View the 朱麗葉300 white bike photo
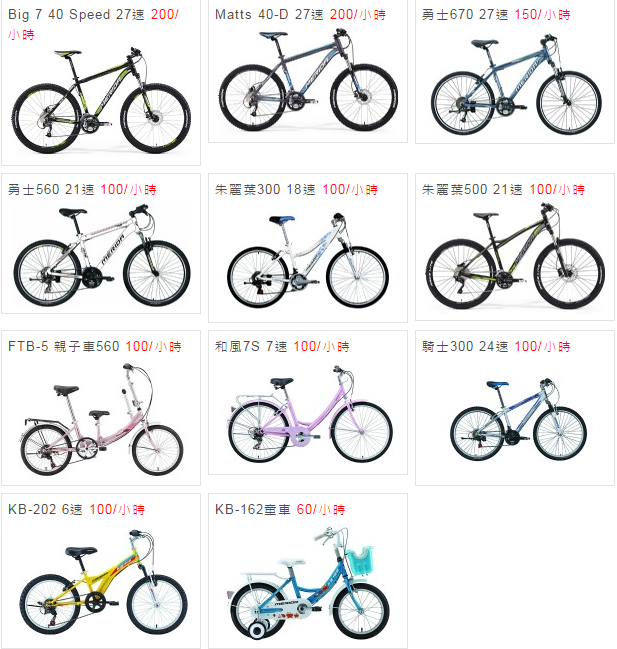The image size is (617, 649). point(308,261)
